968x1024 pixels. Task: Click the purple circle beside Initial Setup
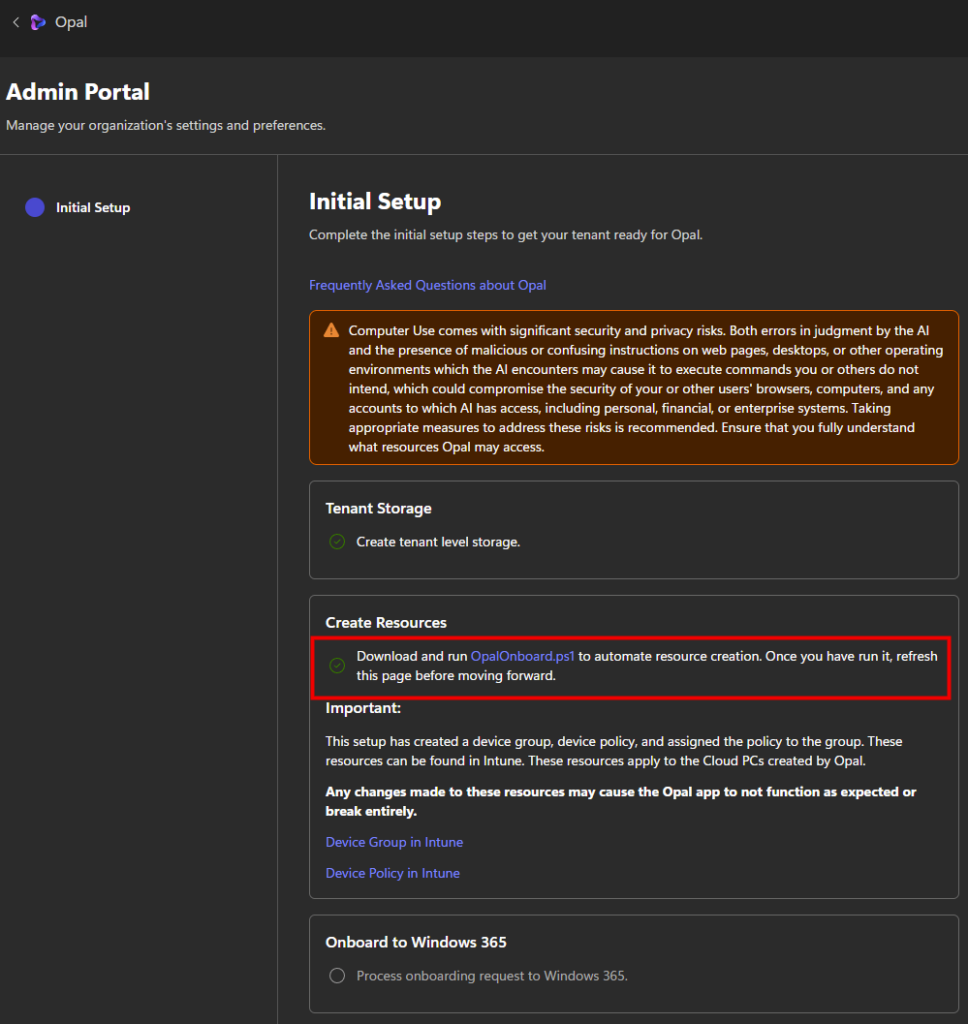(x=35, y=208)
